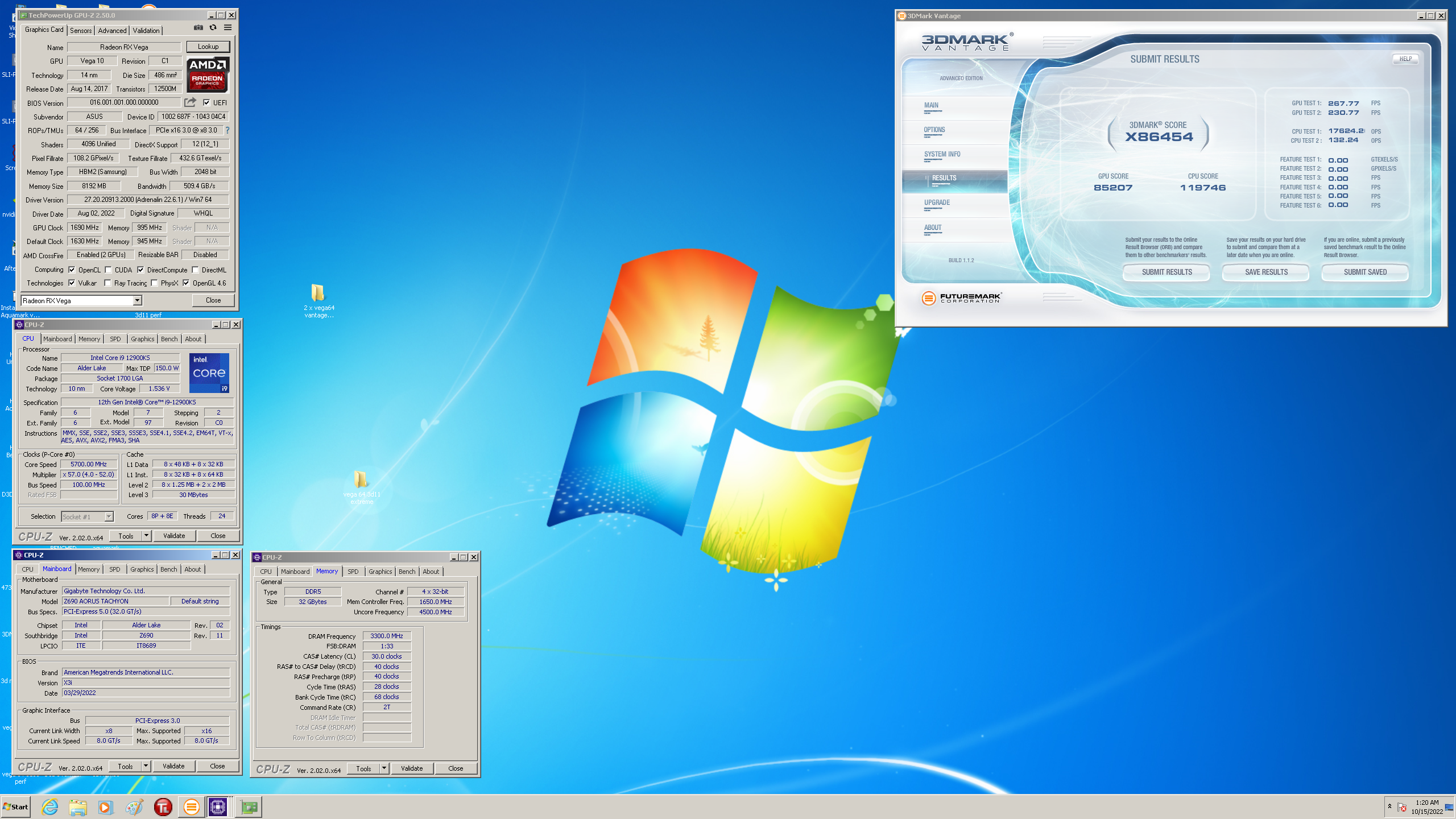Toggle the OpenGL 4.6 checkbox
The image size is (1456, 819).
point(186,283)
